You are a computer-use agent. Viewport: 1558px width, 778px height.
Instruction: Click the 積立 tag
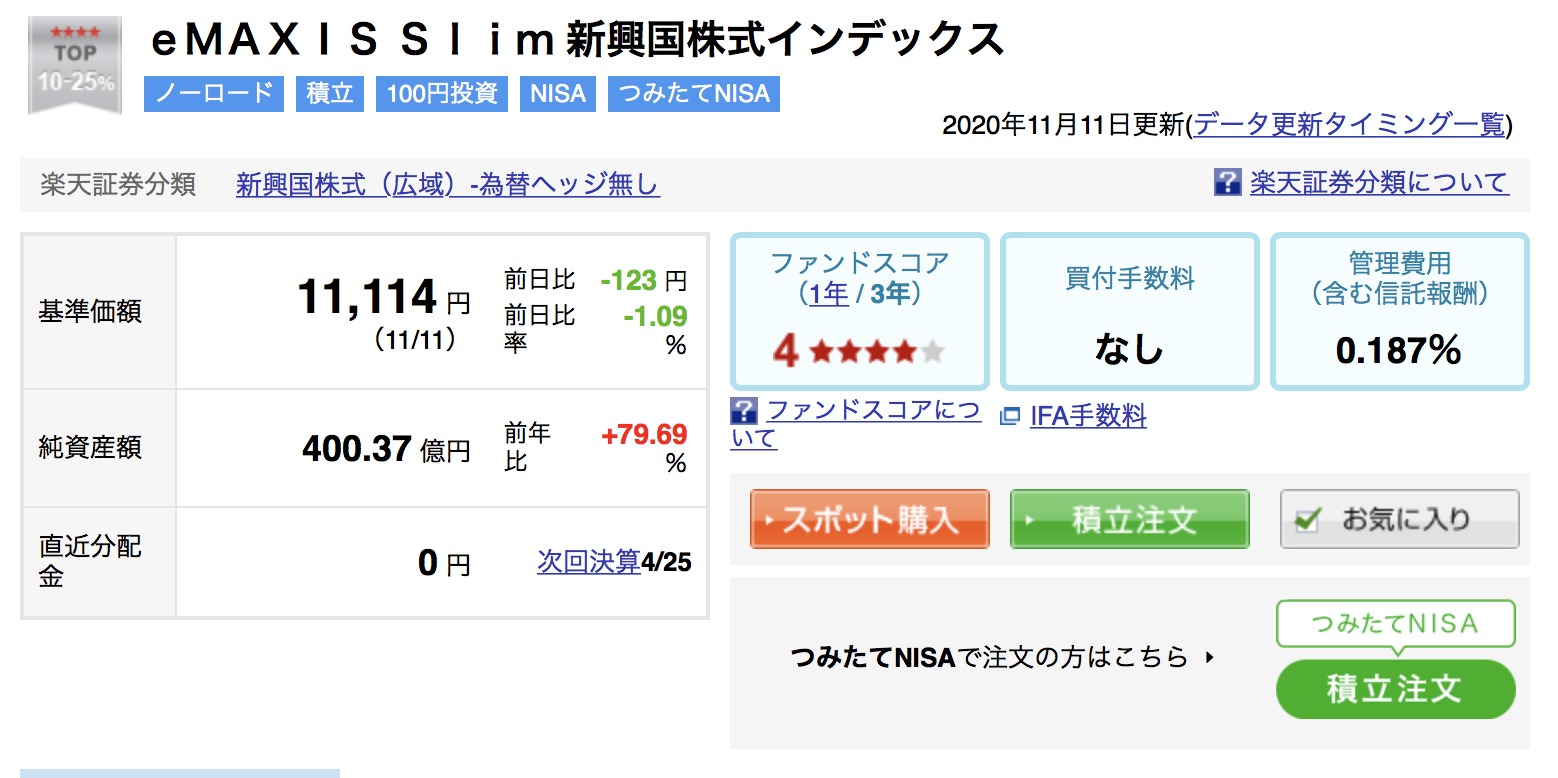point(330,94)
